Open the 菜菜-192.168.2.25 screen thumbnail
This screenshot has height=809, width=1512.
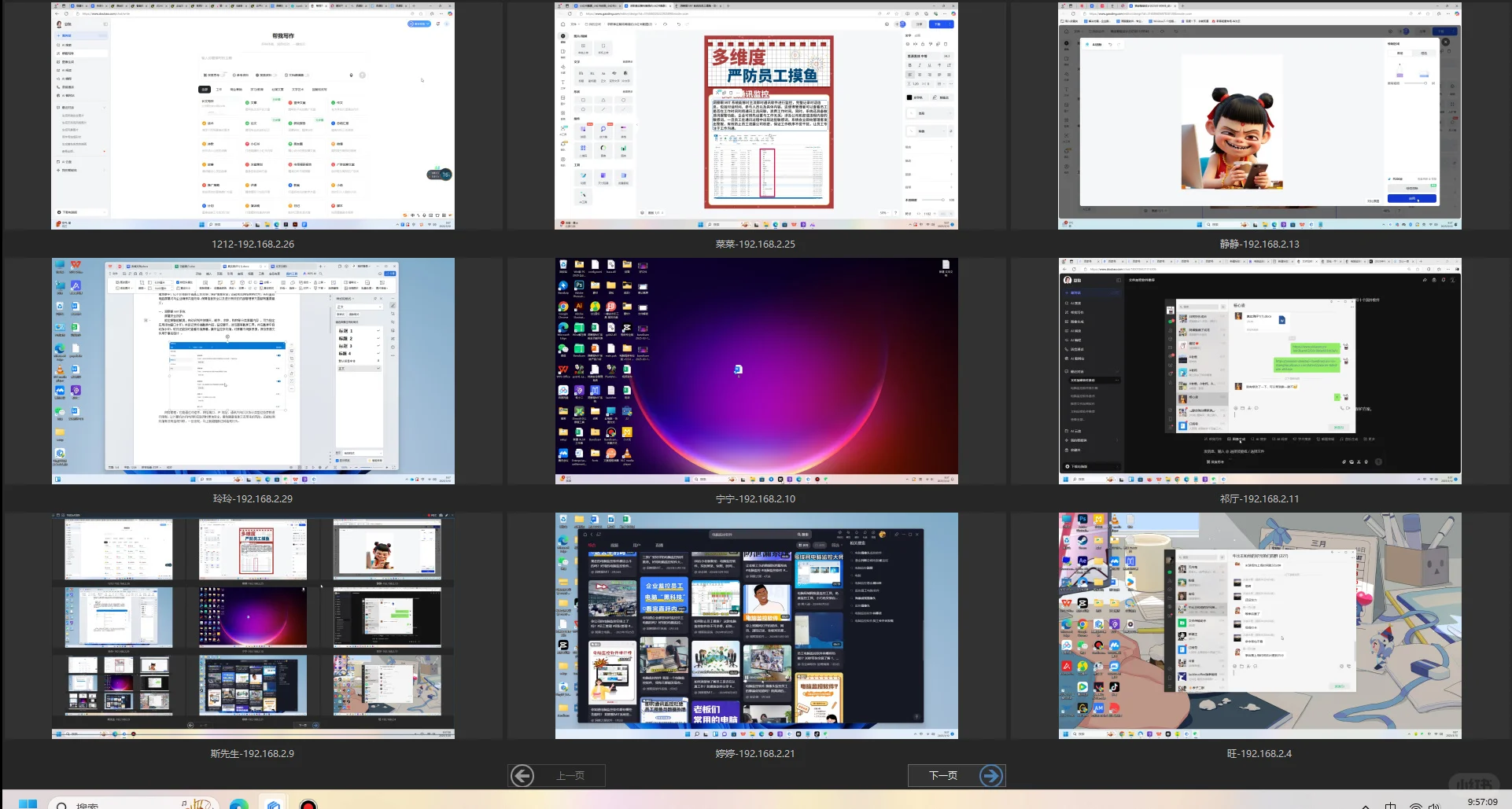(x=756, y=116)
